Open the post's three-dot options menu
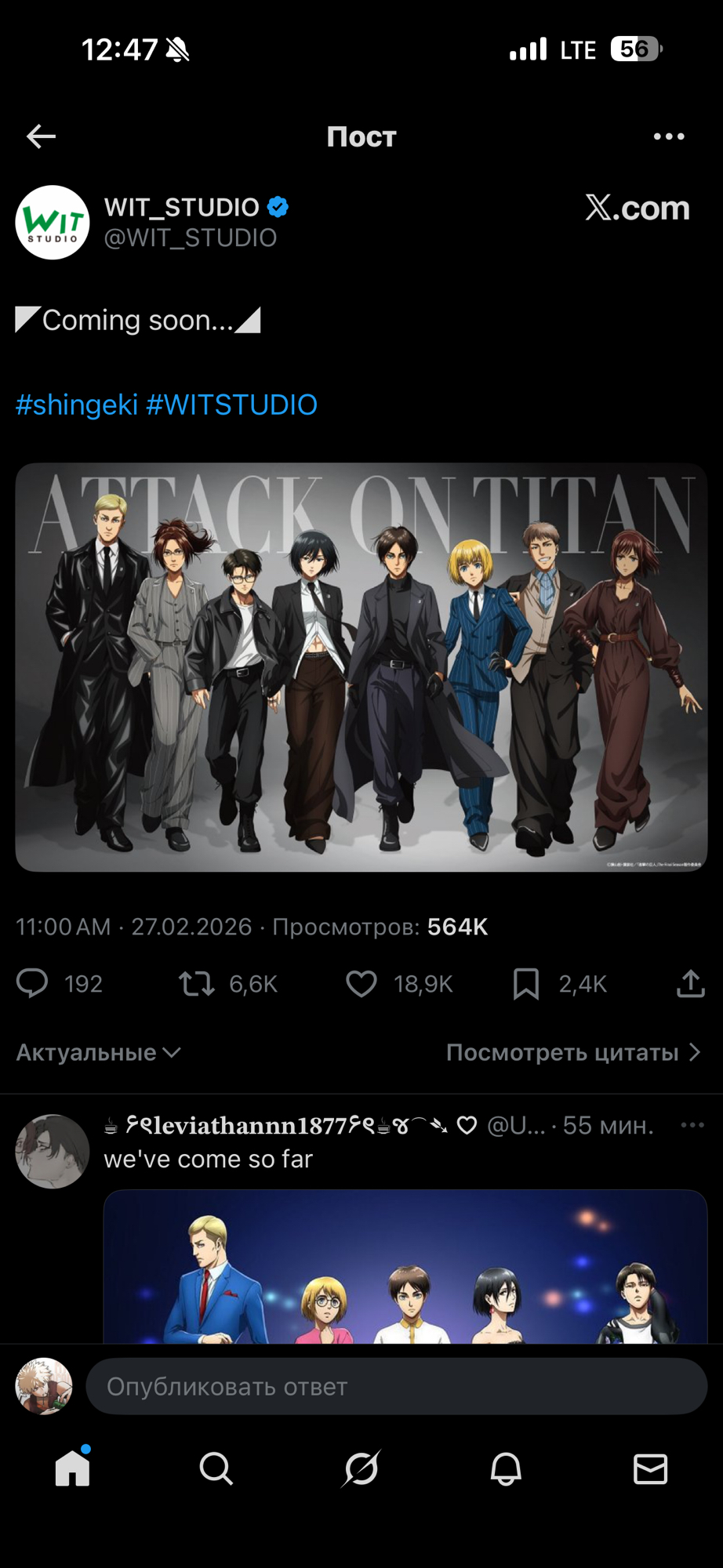This screenshot has width=723, height=1568. pos(669,136)
